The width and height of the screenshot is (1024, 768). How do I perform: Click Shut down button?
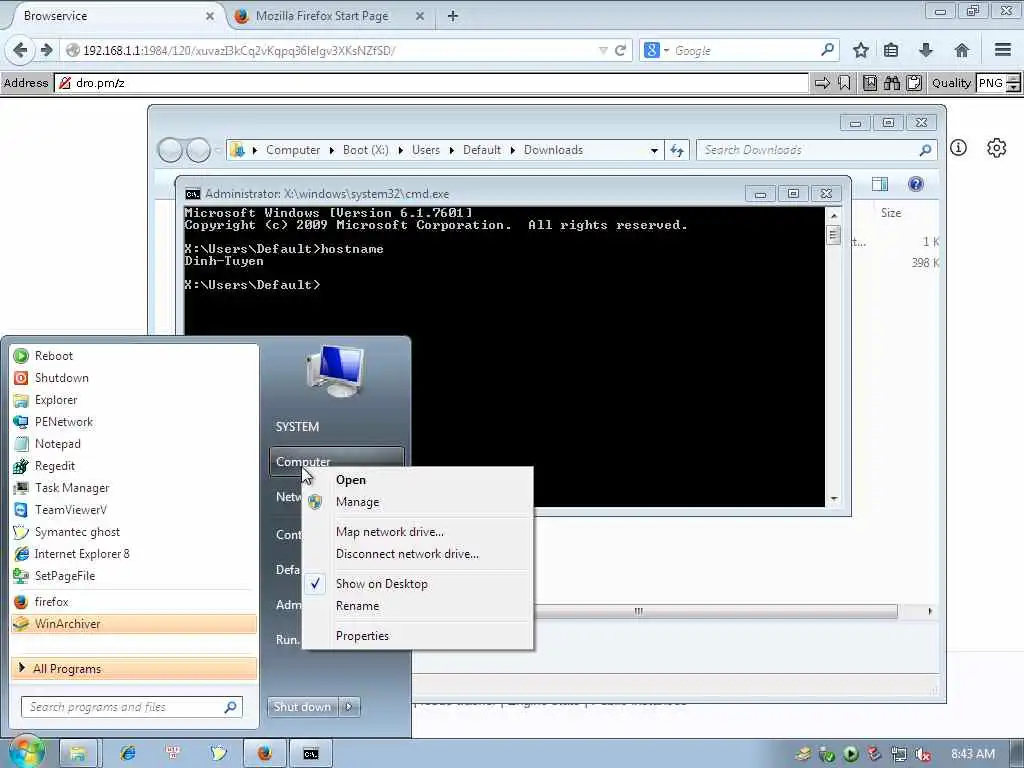(302, 707)
